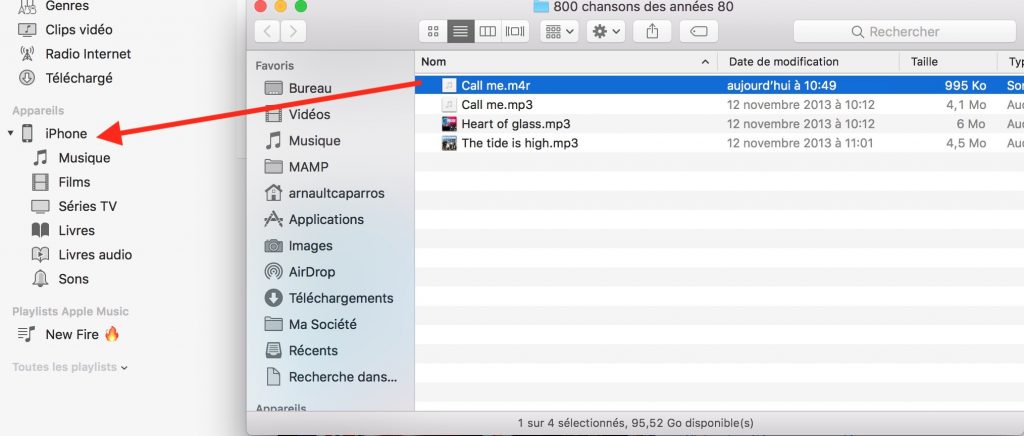
Task: Open Musique in Finder favorites
Action: [315, 140]
